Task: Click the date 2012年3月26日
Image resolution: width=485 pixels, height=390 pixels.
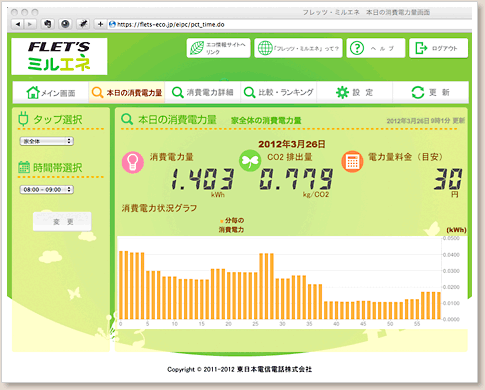Action: pos(292,144)
